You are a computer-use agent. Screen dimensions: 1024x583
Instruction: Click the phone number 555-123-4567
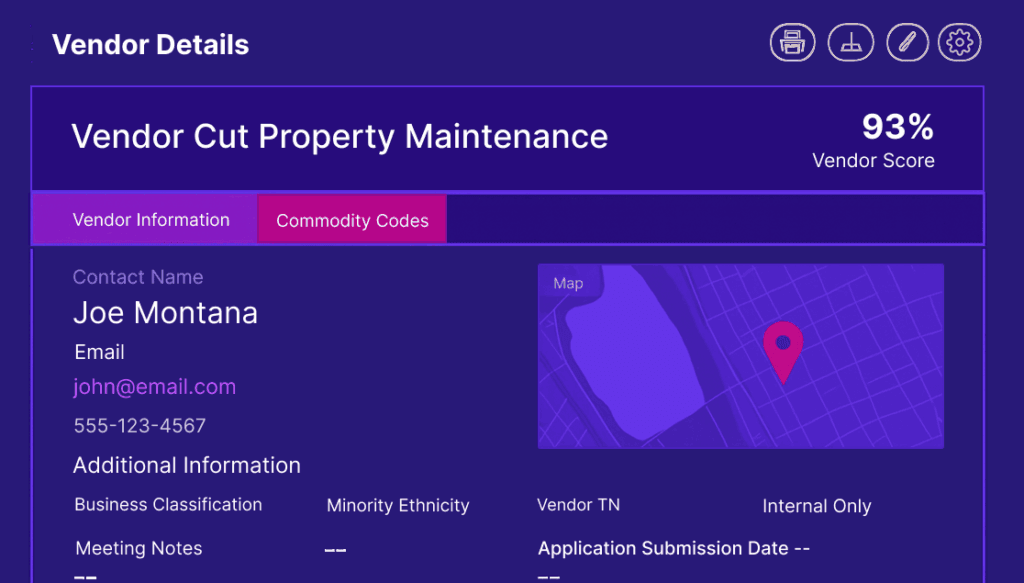pos(139,426)
